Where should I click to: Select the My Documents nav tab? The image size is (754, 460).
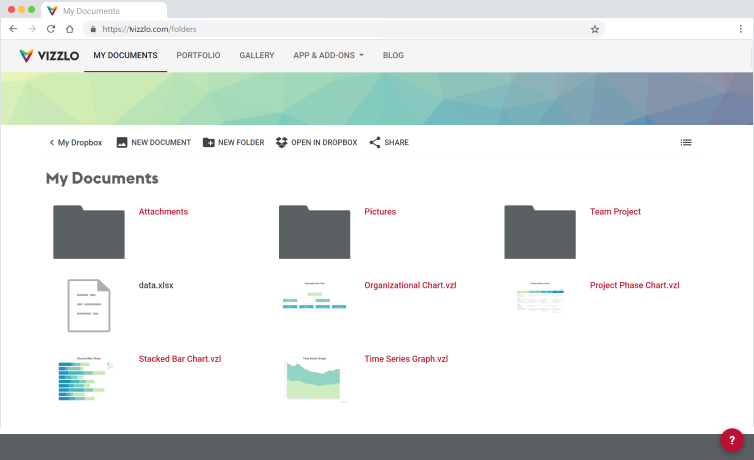[x=126, y=55]
